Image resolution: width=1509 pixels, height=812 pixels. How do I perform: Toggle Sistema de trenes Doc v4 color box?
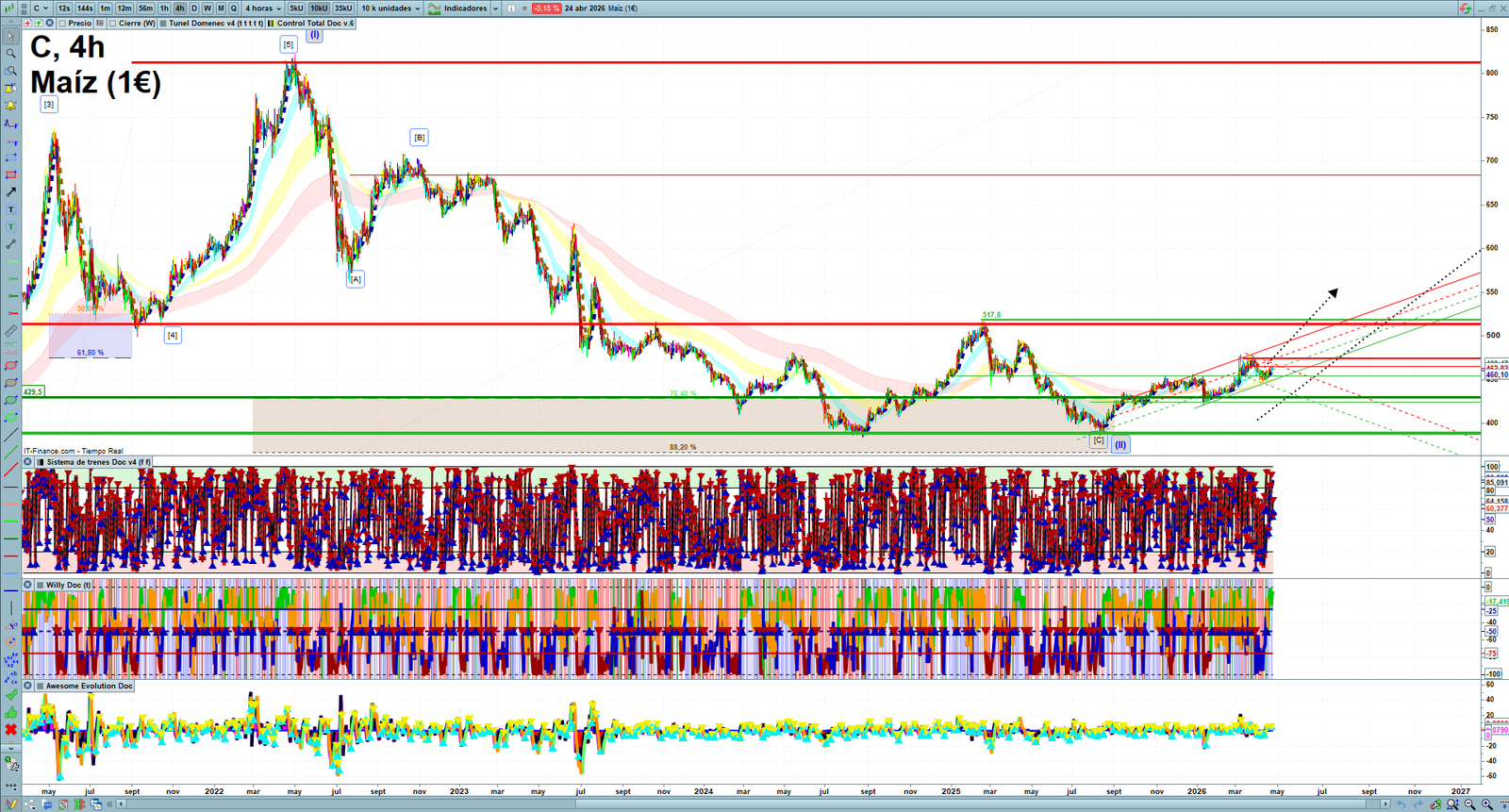click(x=41, y=462)
